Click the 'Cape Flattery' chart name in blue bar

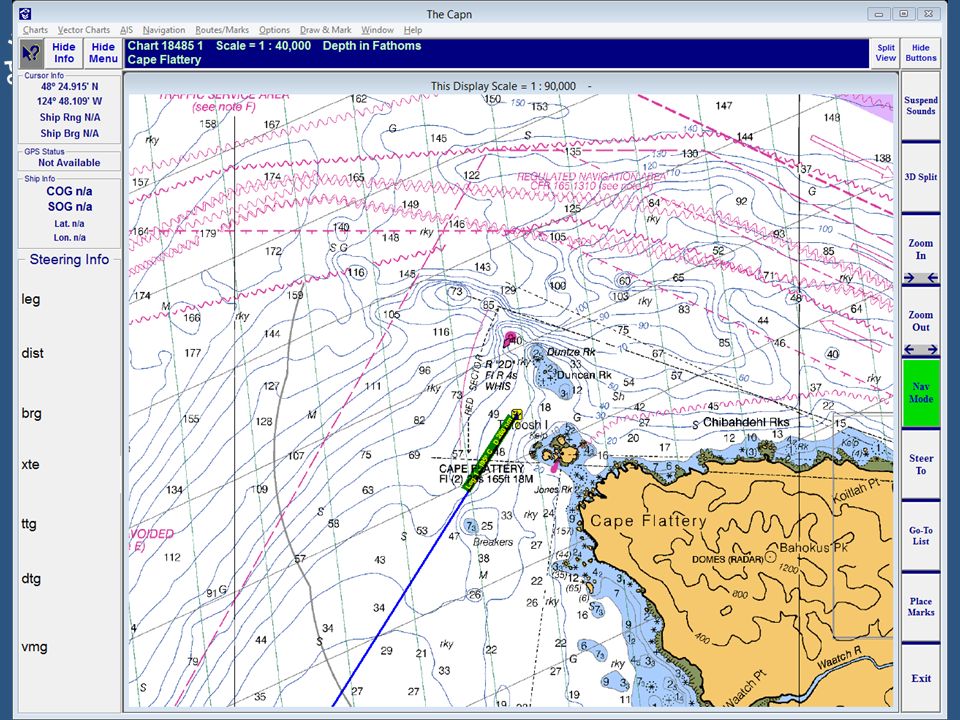click(x=164, y=60)
